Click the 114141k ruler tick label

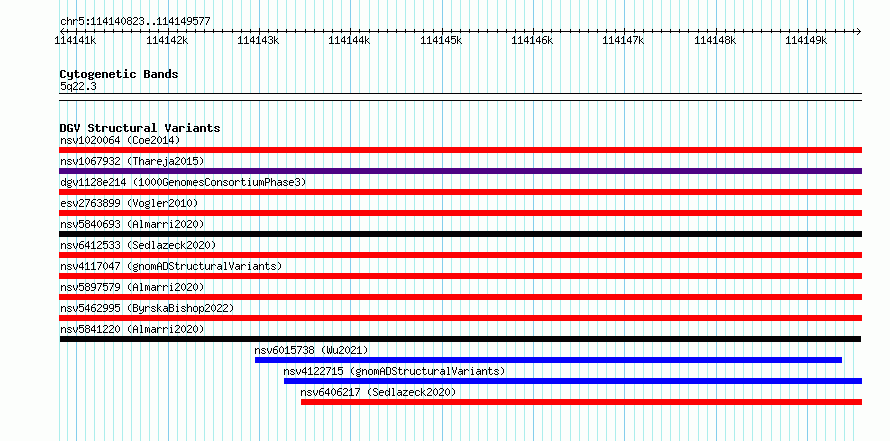tap(75, 40)
